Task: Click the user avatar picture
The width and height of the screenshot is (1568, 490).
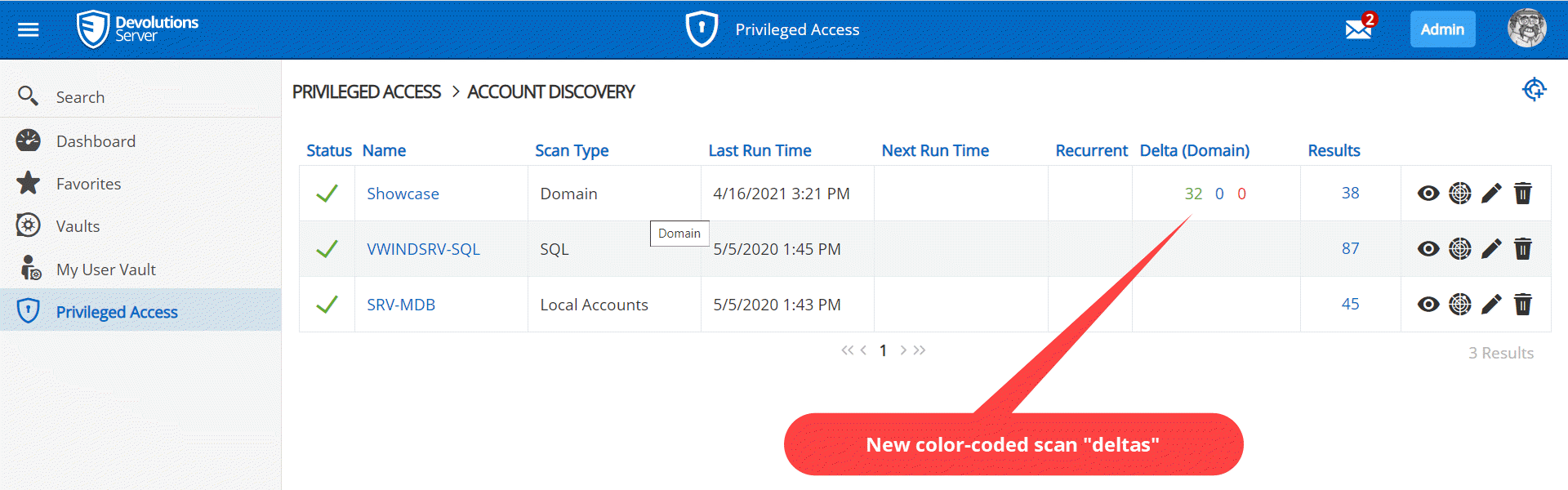Action: point(1526,29)
